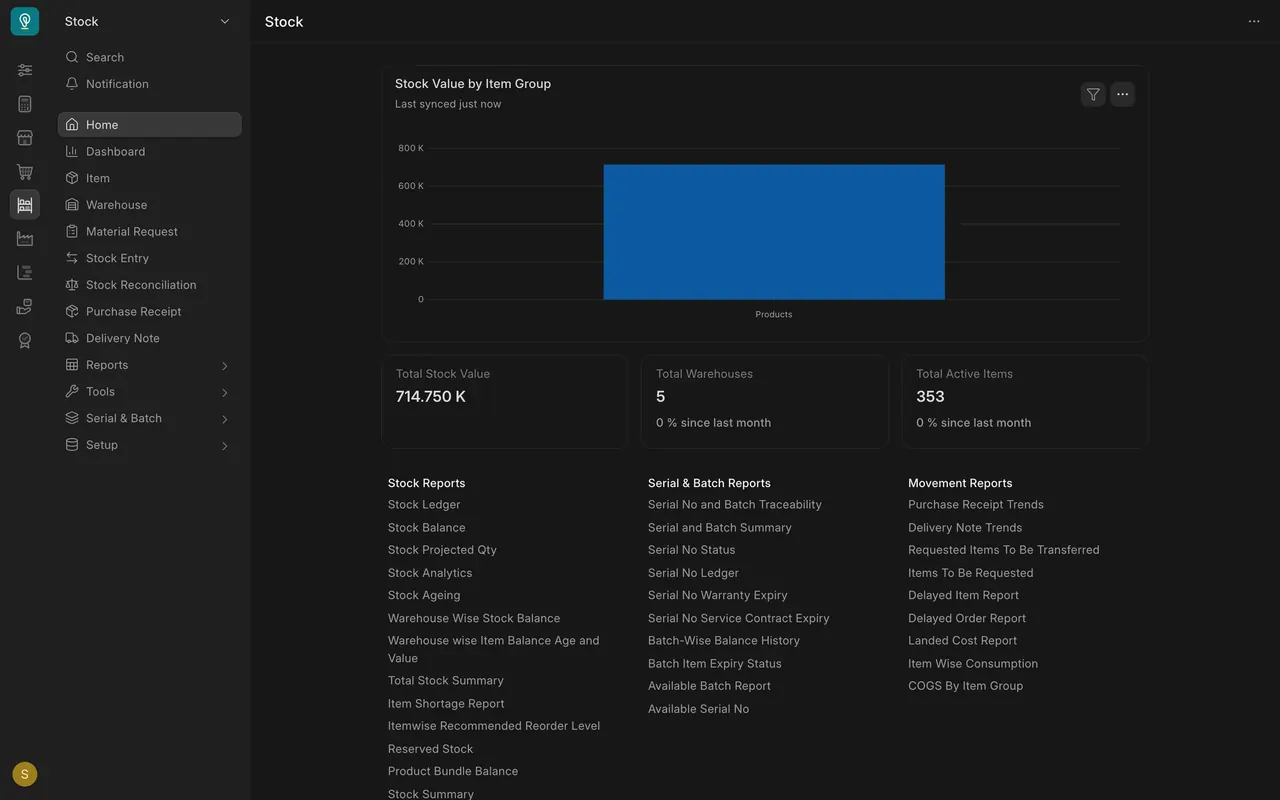Screen dimensions: 1280x800
Task: Open the Stock workspace dropdown
Action: click(148, 21)
